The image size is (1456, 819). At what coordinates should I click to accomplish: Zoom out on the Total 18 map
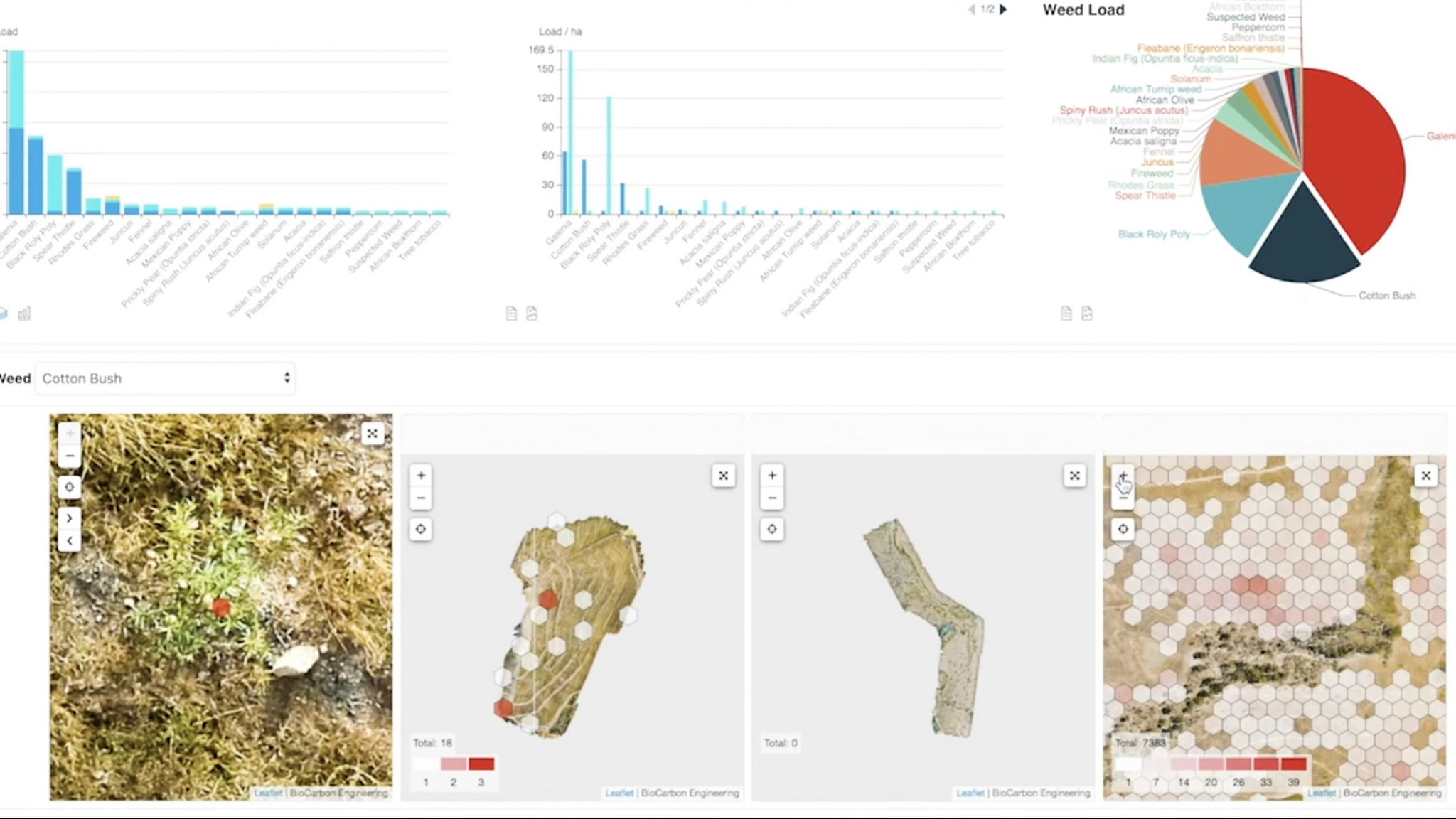click(x=421, y=498)
